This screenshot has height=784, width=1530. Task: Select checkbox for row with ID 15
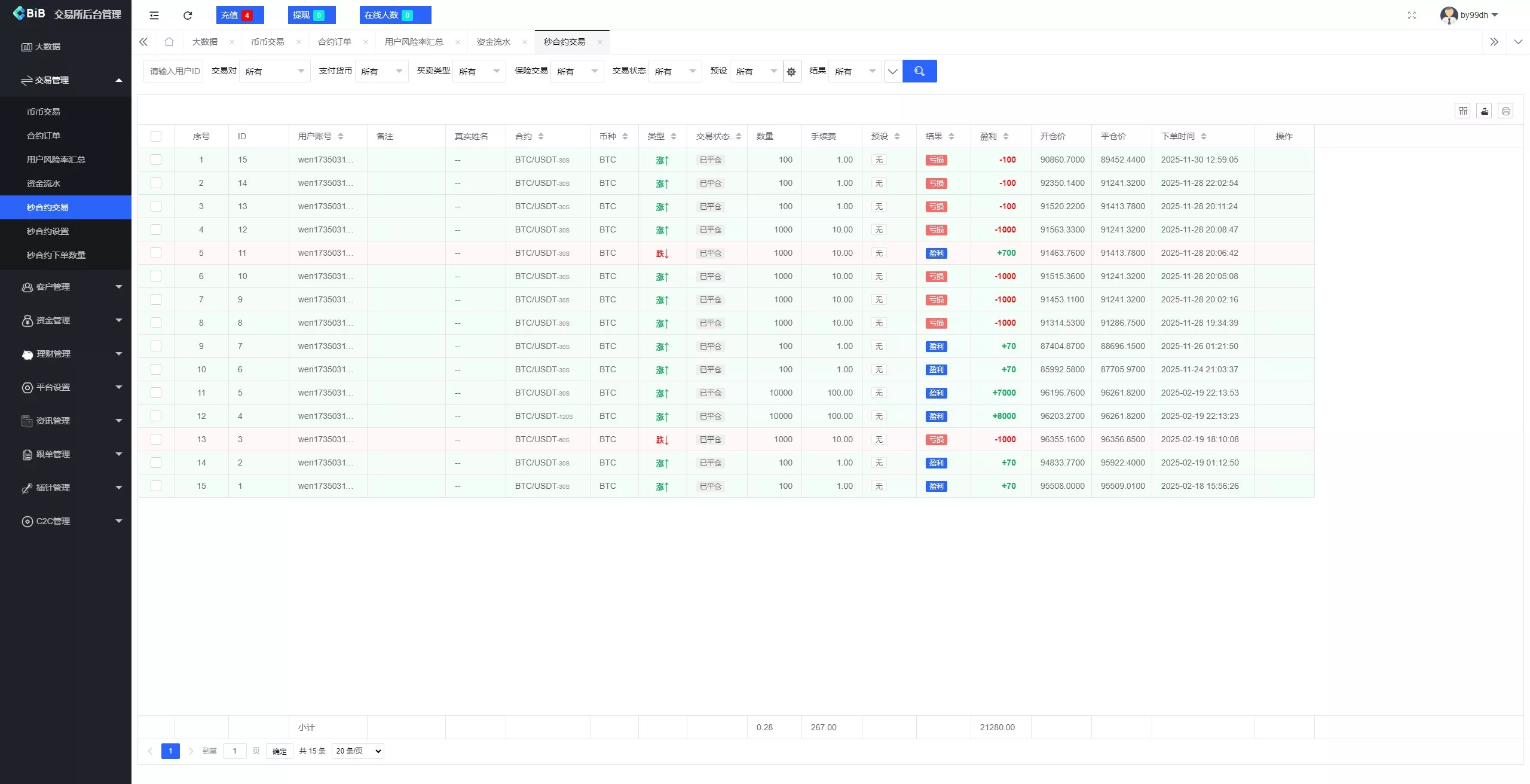coord(156,160)
